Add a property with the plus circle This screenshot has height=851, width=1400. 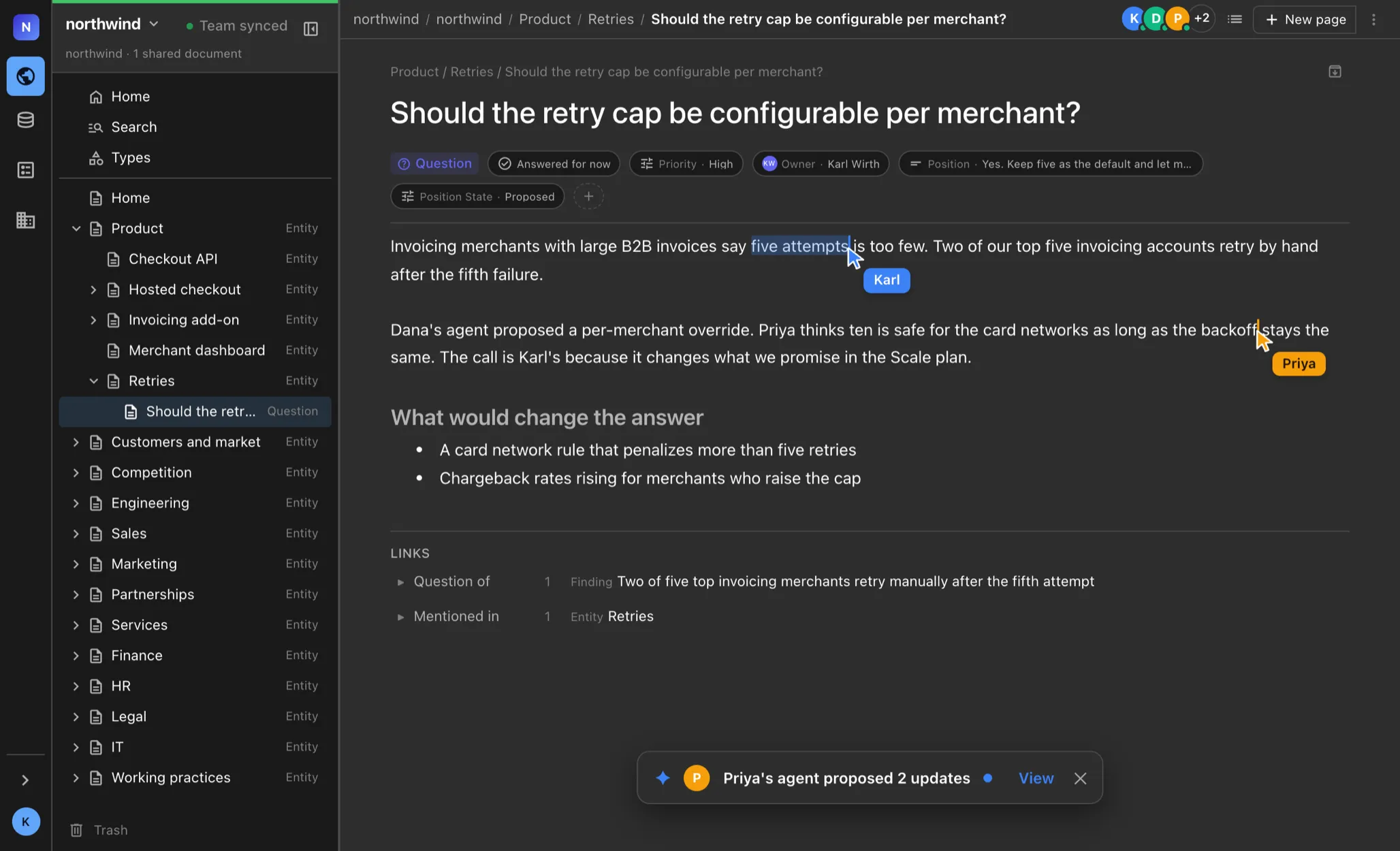589,197
